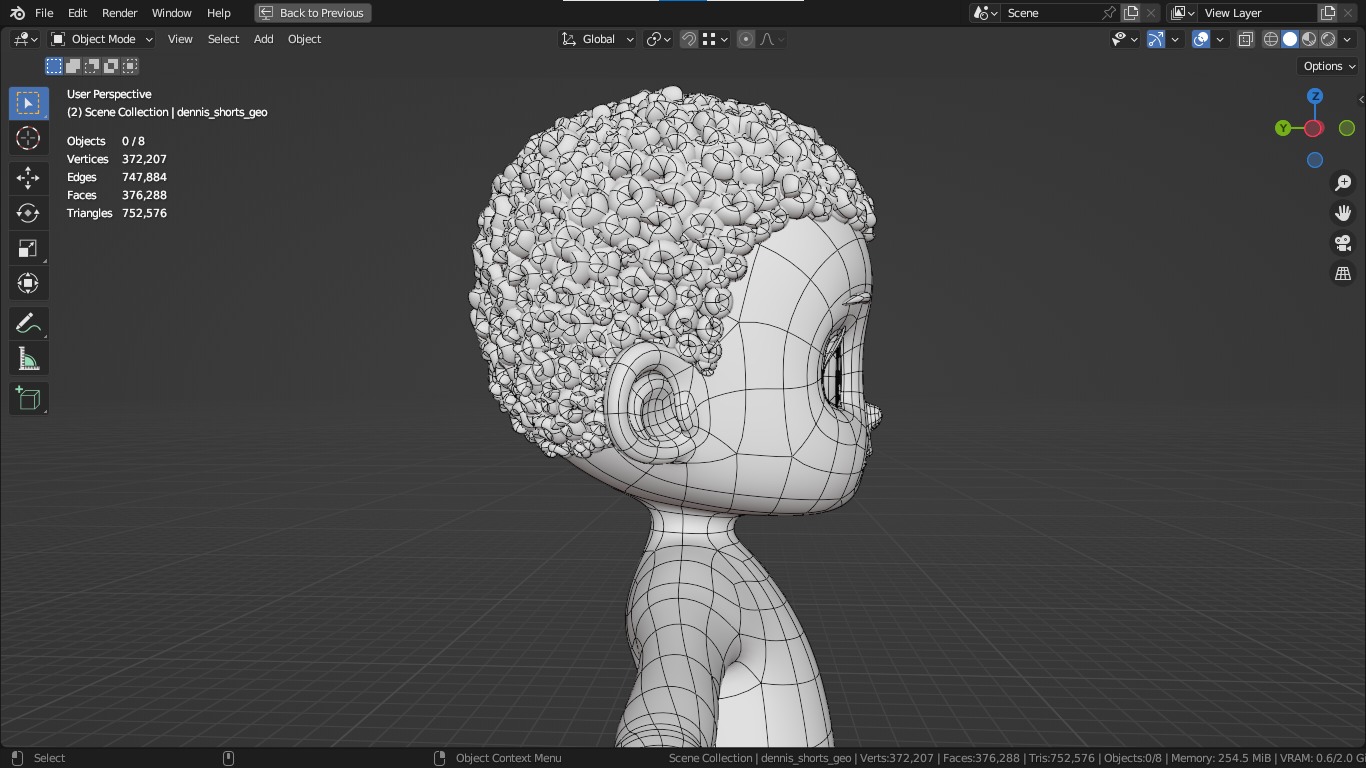Viewport: 1366px width, 768px height.
Task: Switch to material preview shading
Action: point(1309,39)
